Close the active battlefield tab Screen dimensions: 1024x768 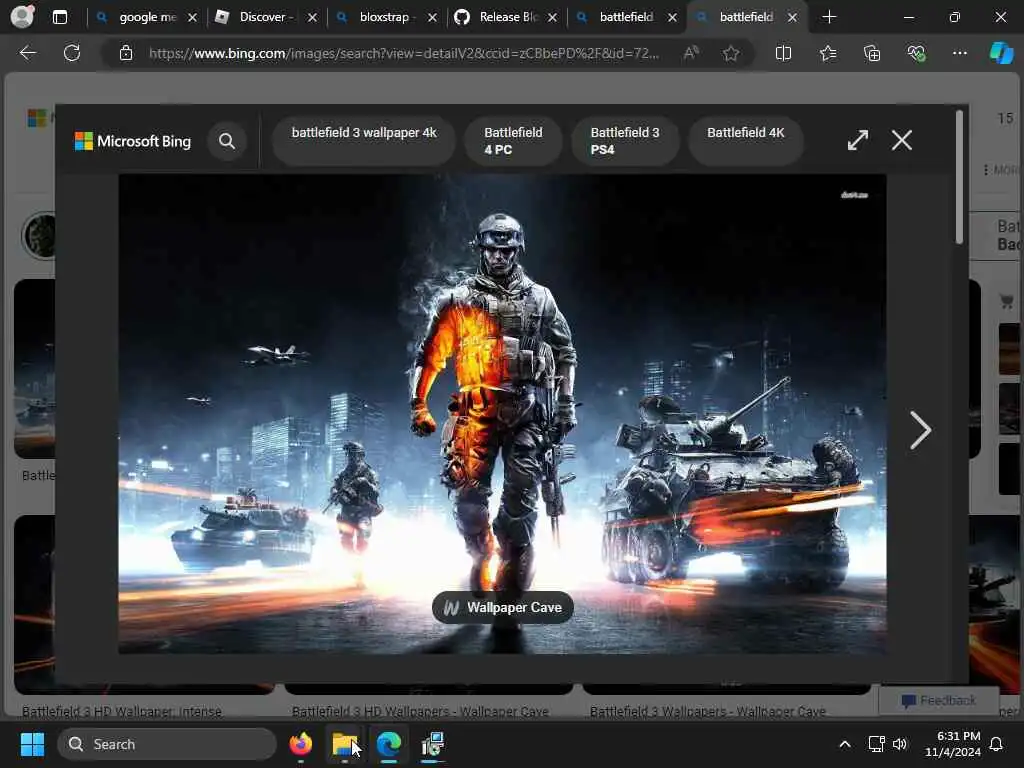tap(792, 18)
